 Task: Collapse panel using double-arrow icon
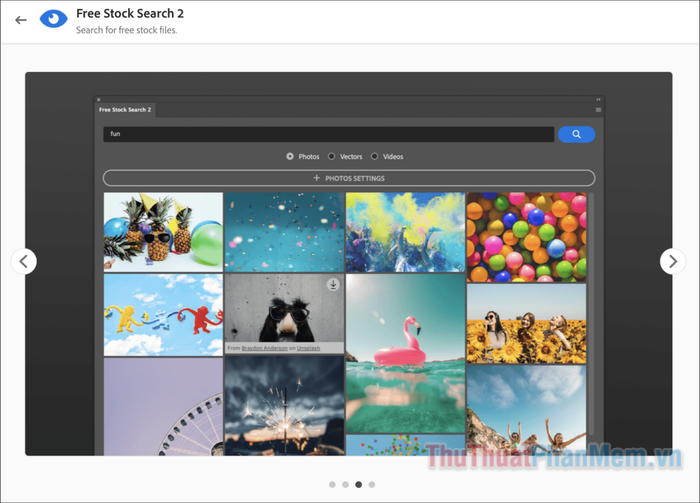click(x=598, y=100)
